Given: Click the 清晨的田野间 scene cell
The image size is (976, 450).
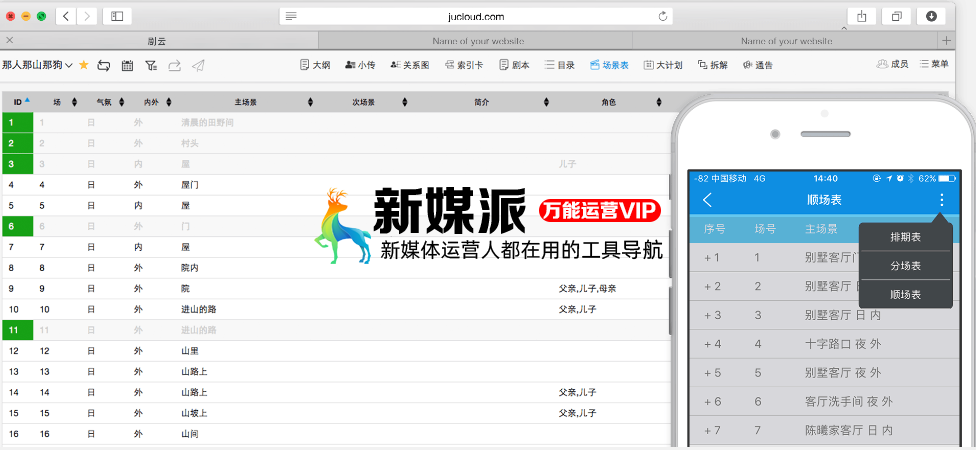Looking at the screenshot, I should 207,123.
